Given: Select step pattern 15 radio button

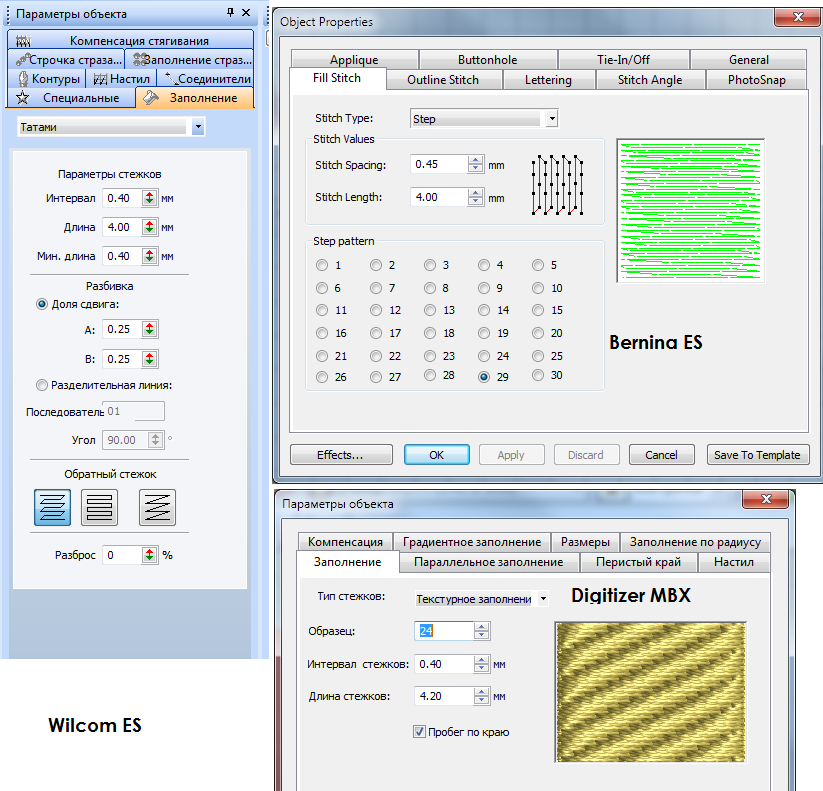Looking at the screenshot, I should [x=540, y=311].
